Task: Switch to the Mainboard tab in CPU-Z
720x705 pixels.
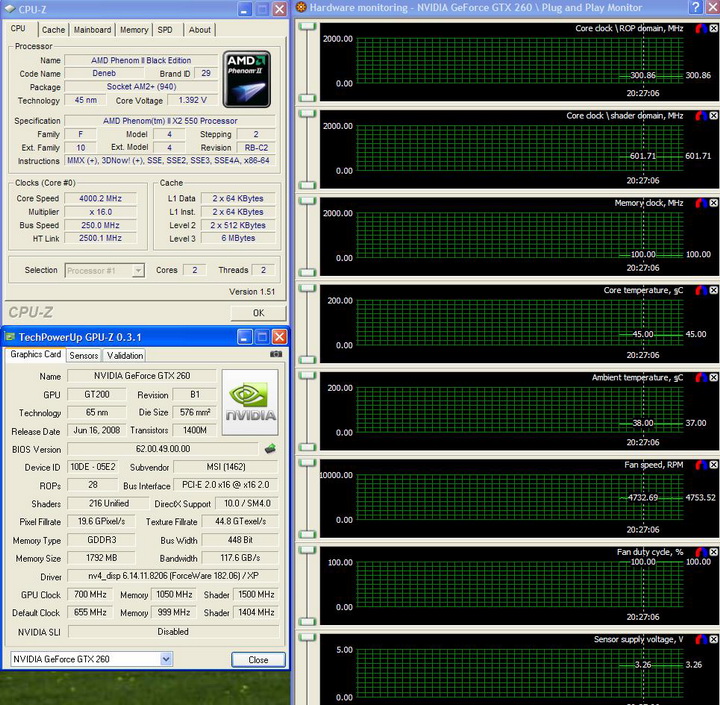Action: [92, 30]
